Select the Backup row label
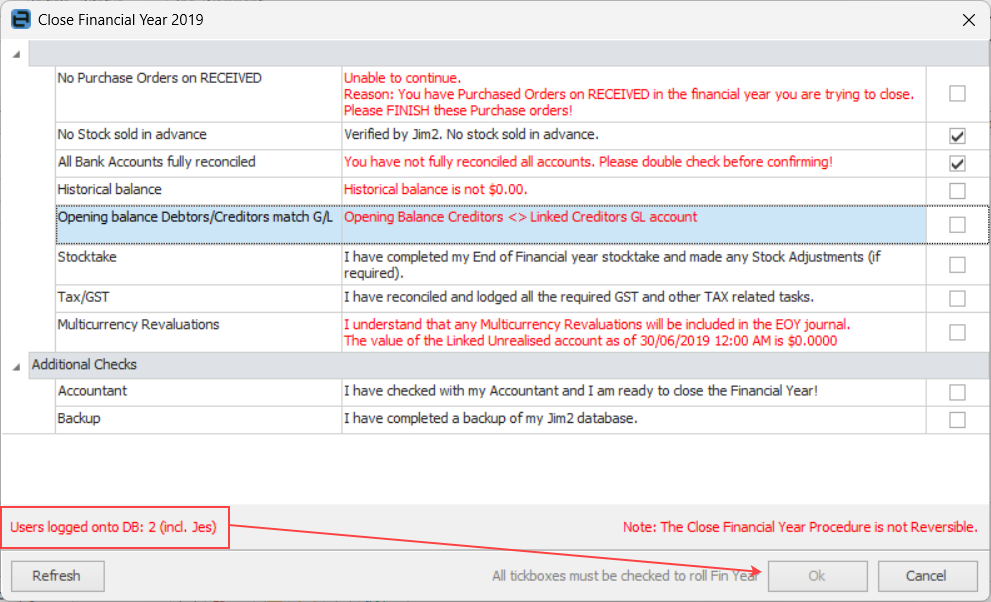This screenshot has height=602, width=991. 79,419
